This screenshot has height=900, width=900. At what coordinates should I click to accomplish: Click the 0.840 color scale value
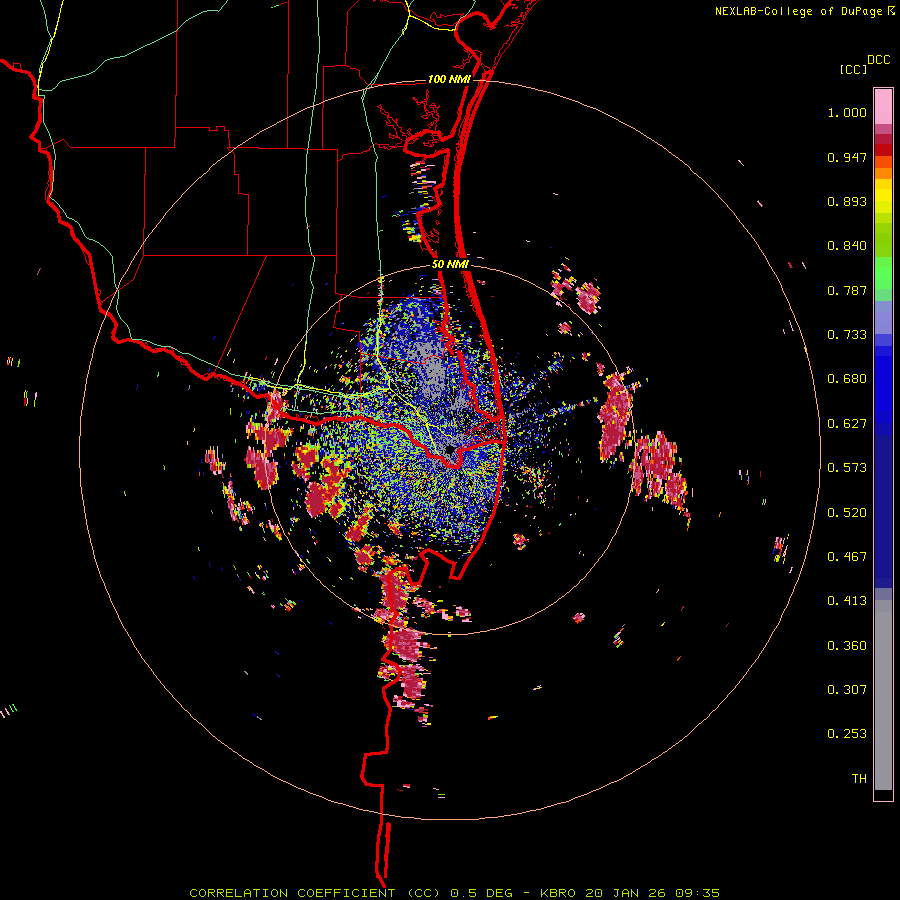point(847,246)
